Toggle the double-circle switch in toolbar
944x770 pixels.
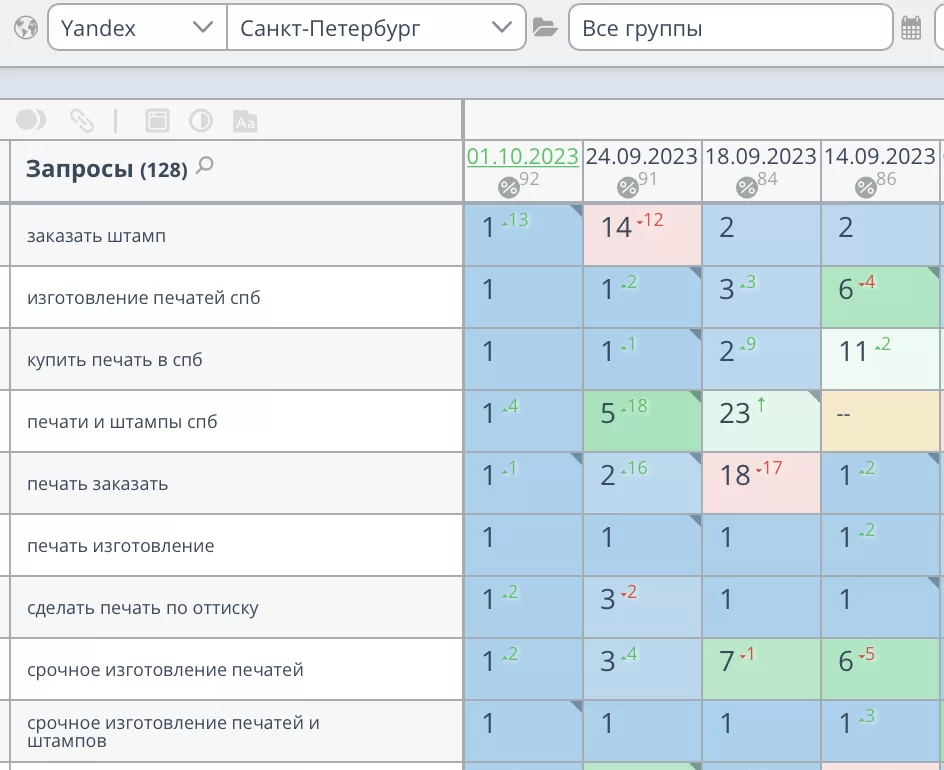pos(31,121)
